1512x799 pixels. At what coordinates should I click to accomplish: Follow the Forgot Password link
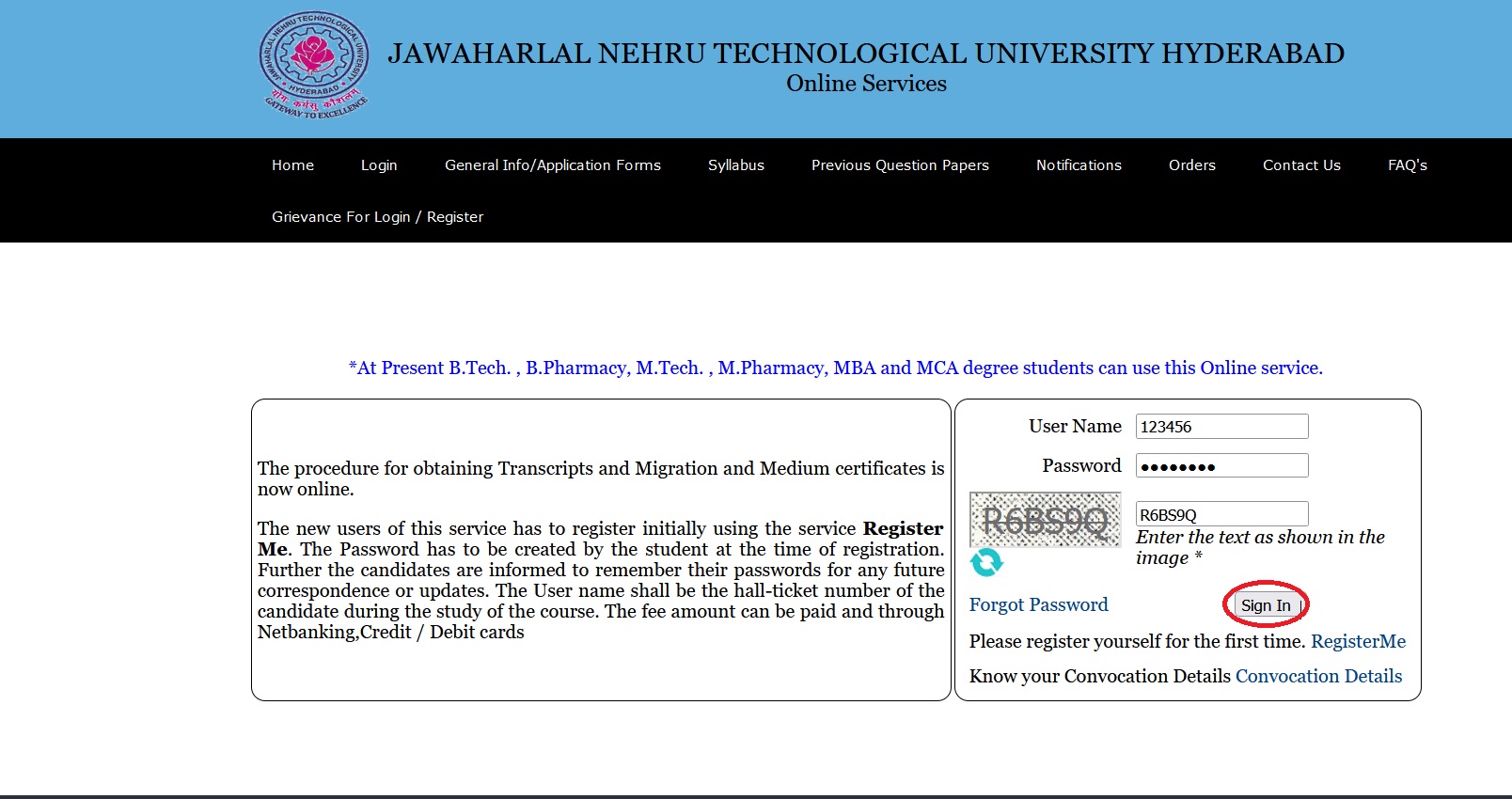pyautogui.click(x=1038, y=605)
